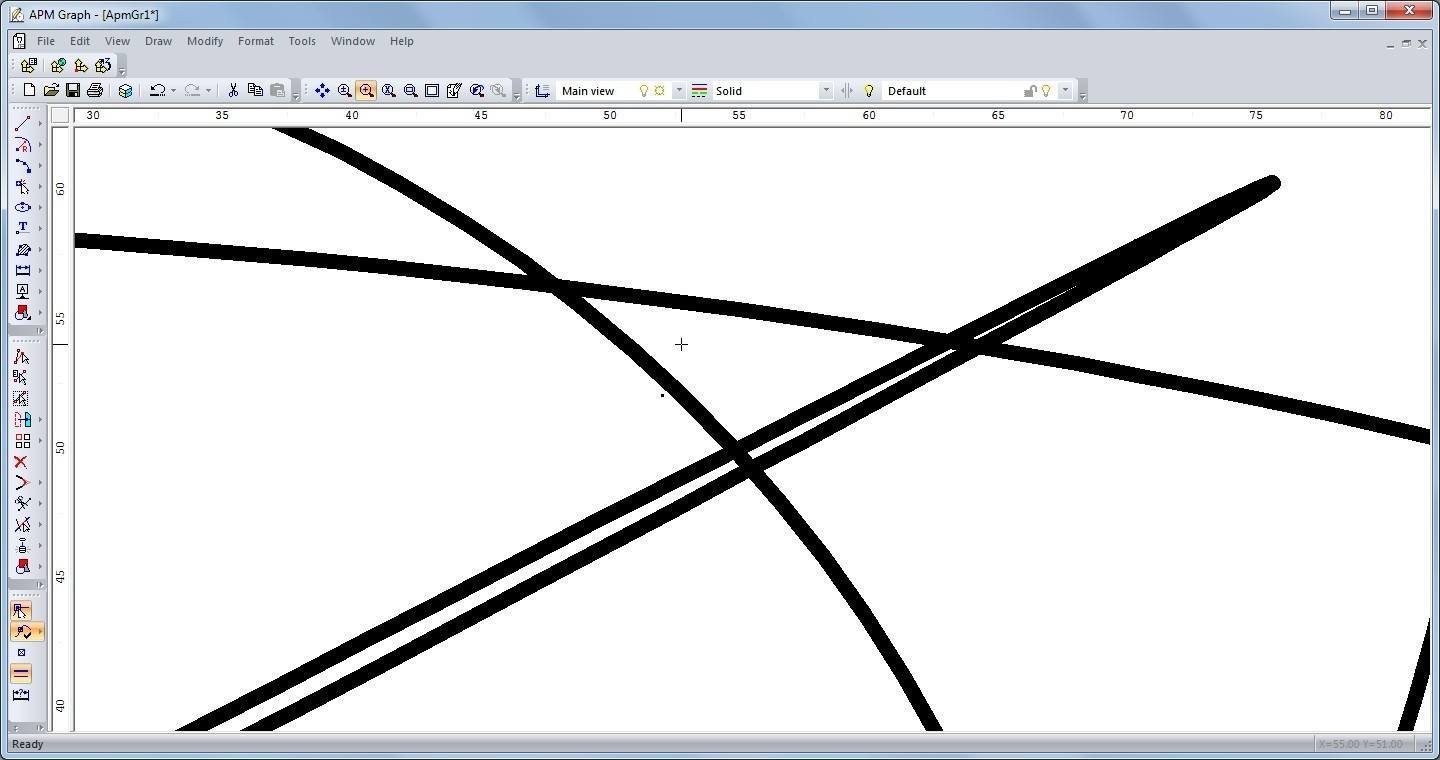Select the Arc drawing tool

tap(22, 144)
